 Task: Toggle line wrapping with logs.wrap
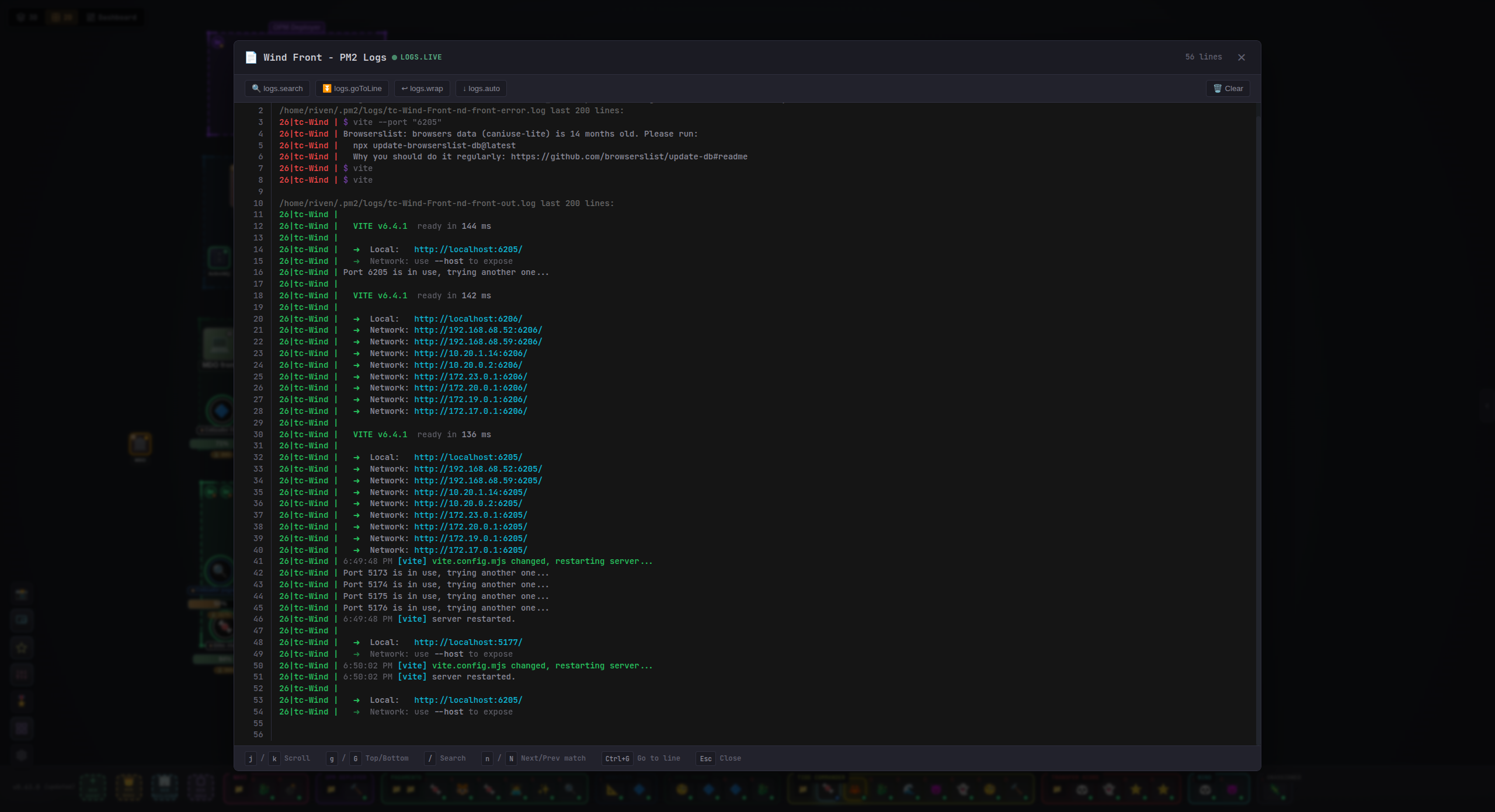(x=422, y=88)
